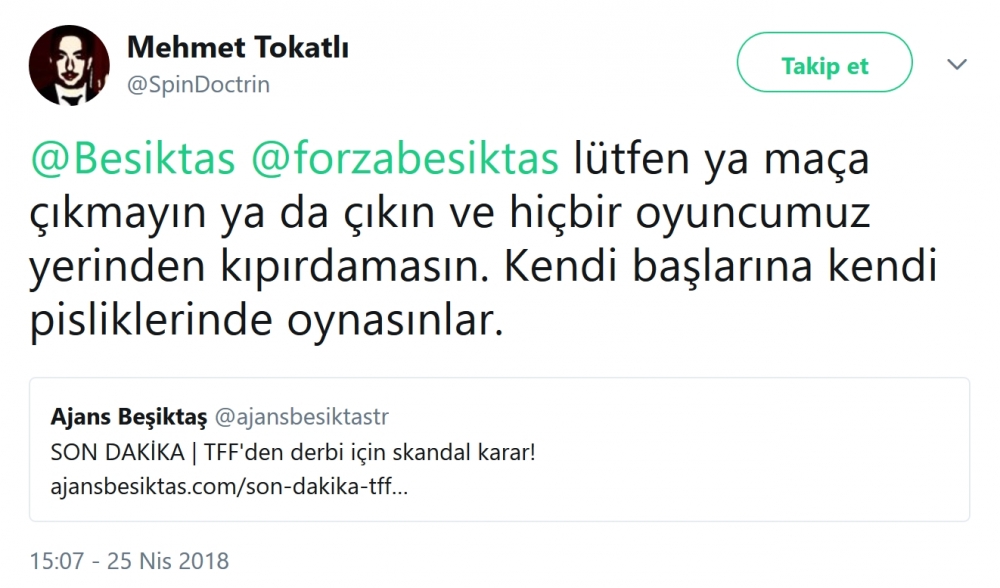Open Mehmet Tokatlı's profile avatar

pyautogui.click(x=69, y=65)
